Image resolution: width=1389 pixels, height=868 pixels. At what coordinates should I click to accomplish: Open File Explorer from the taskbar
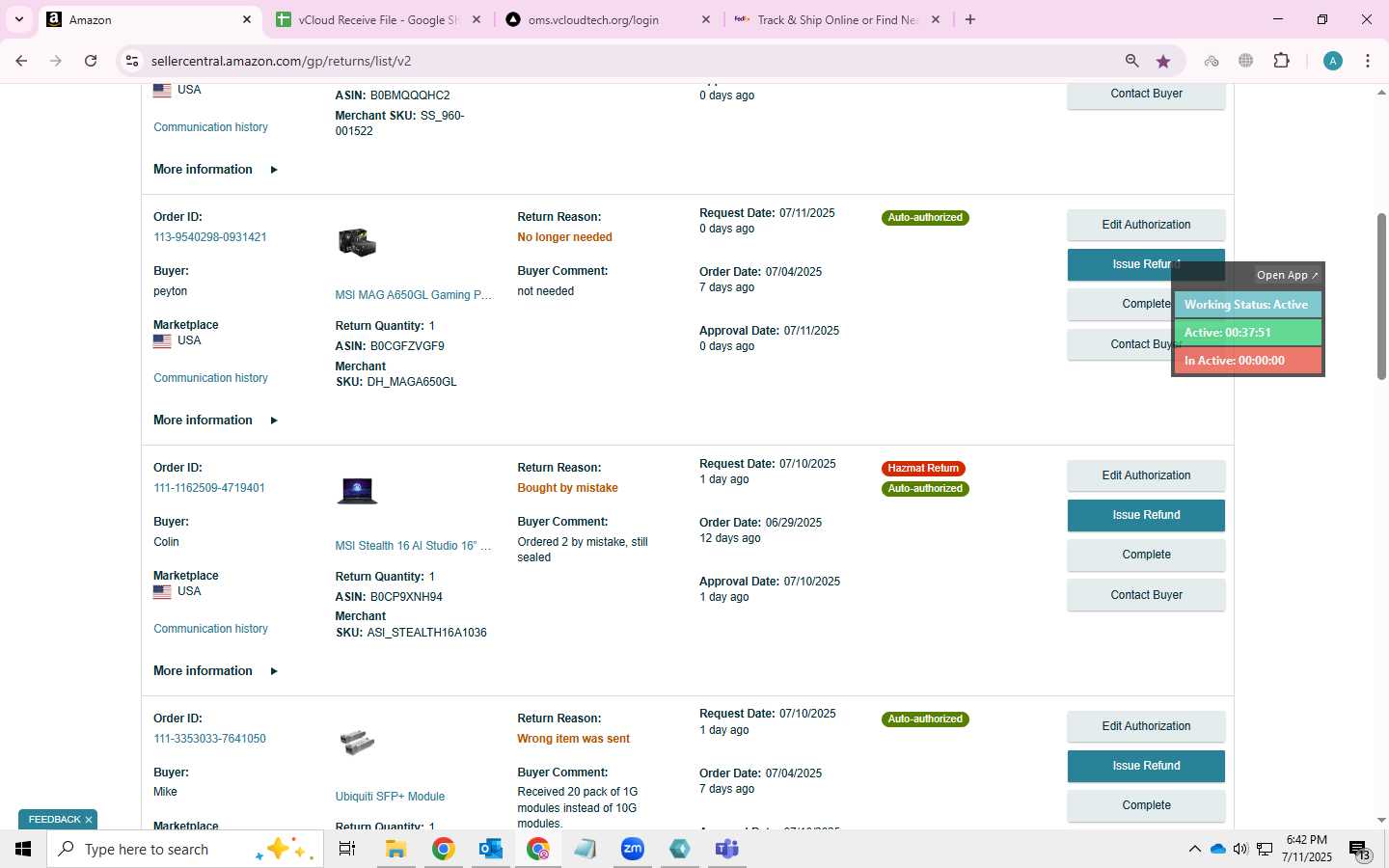[395, 849]
